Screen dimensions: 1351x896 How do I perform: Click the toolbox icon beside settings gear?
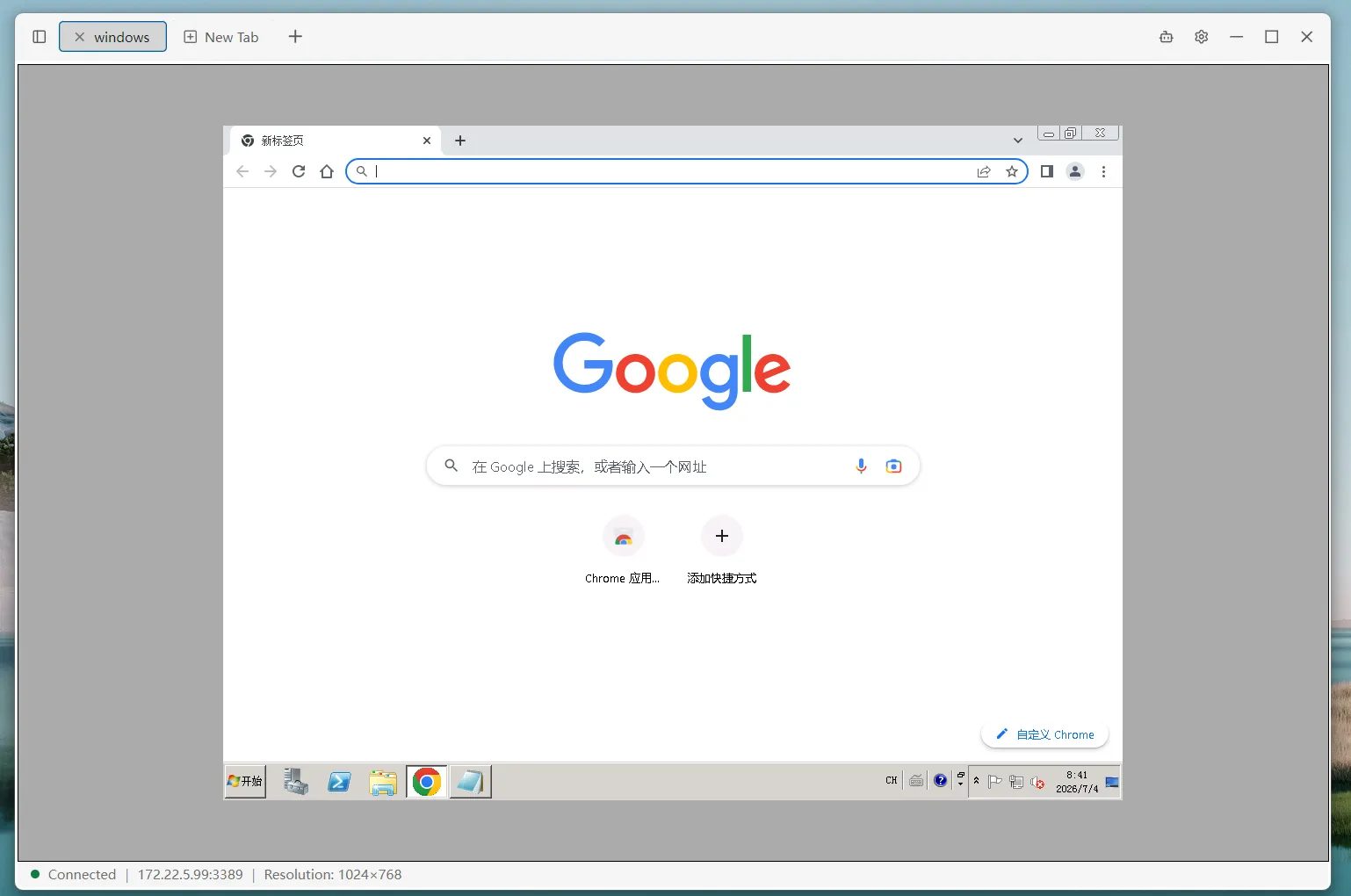pos(1166,37)
